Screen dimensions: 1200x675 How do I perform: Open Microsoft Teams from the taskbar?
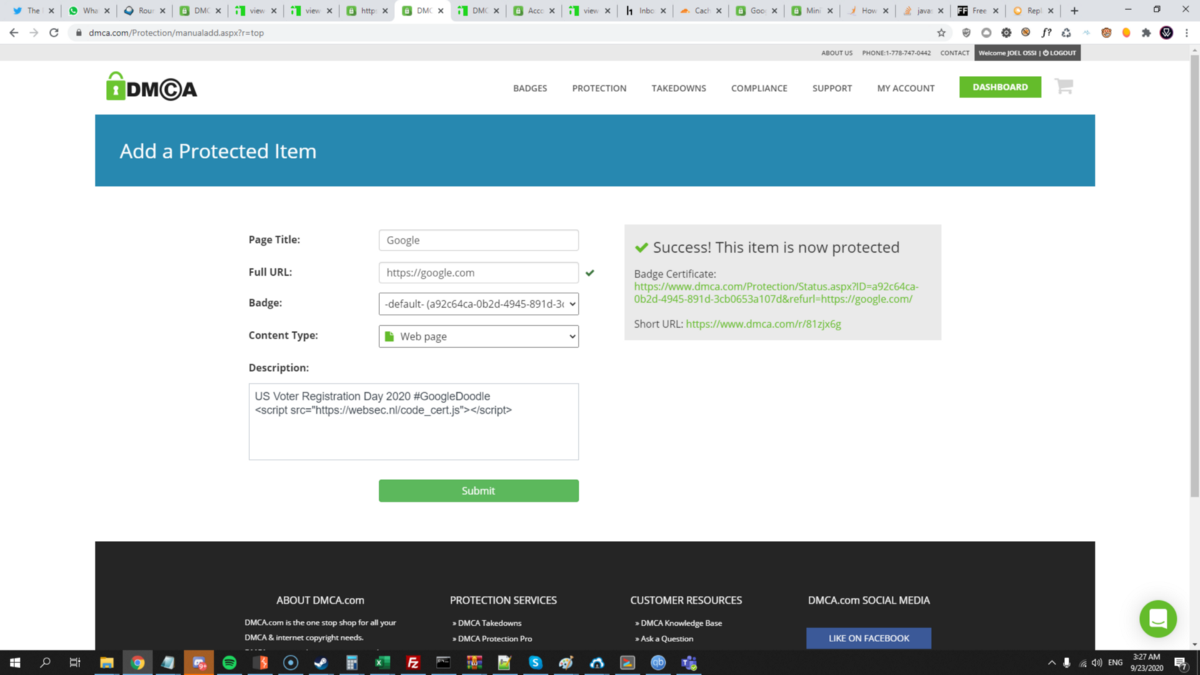[688, 662]
